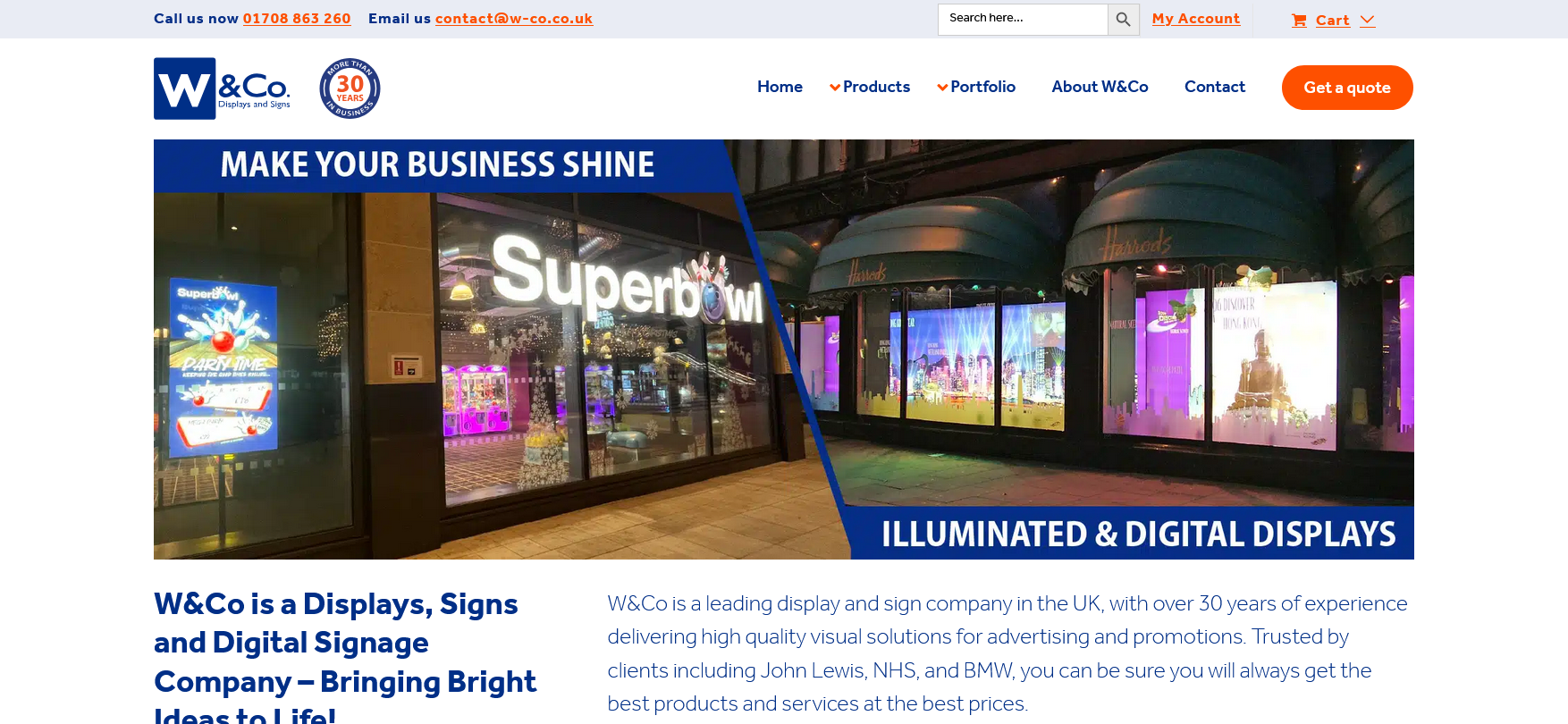1568x724 pixels.
Task: Open the shopping cart icon
Action: point(1299,21)
